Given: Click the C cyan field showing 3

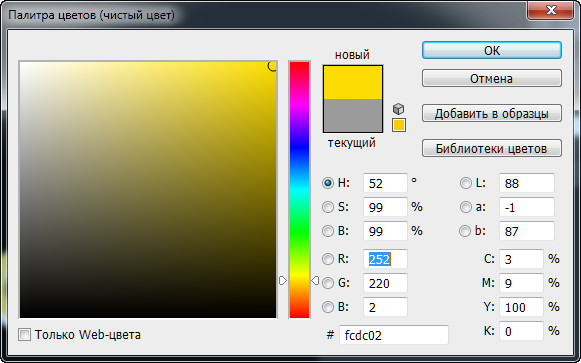Looking at the screenshot, I should pos(521,259).
